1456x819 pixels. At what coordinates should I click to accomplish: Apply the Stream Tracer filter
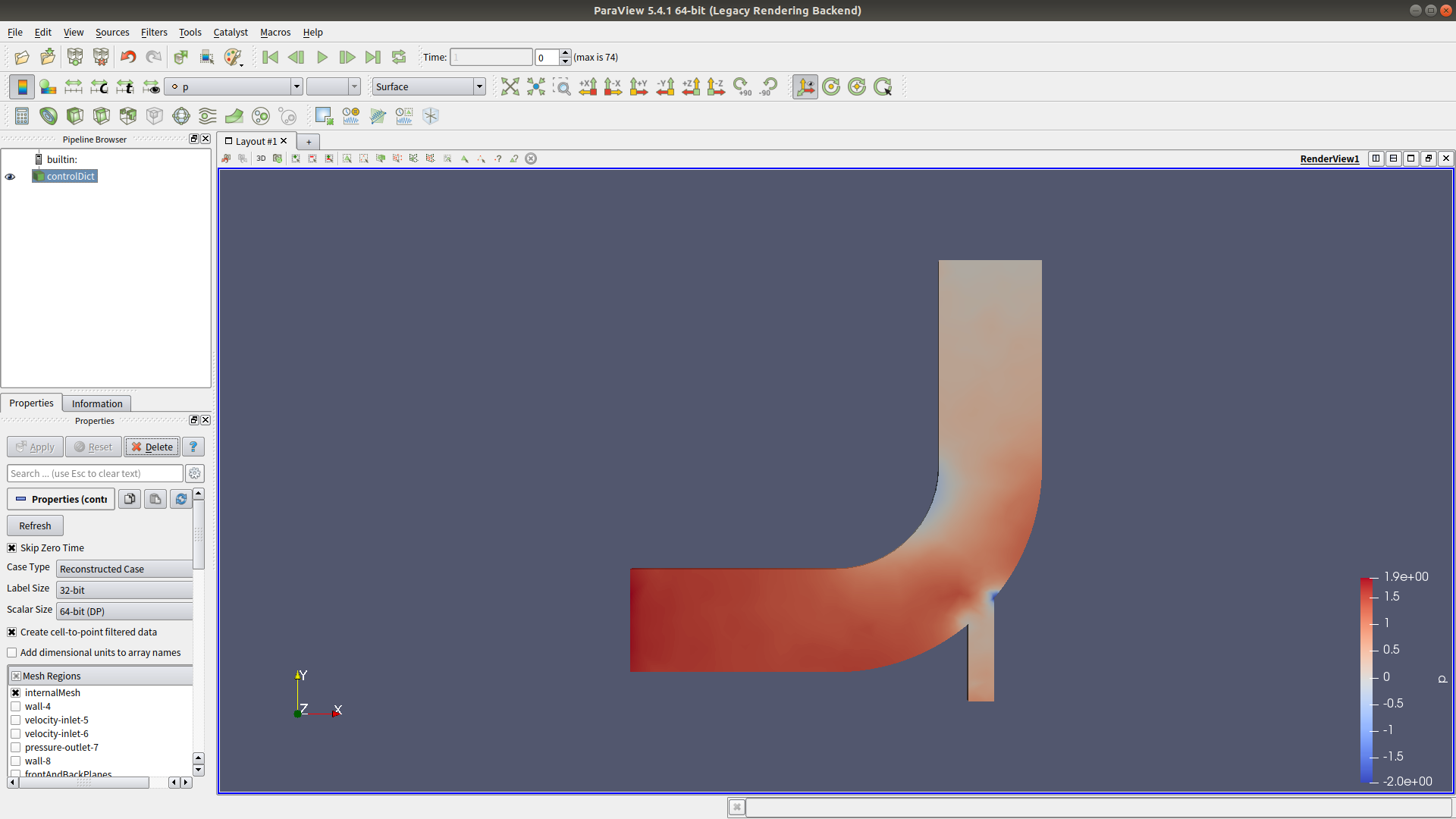coord(207,116)
